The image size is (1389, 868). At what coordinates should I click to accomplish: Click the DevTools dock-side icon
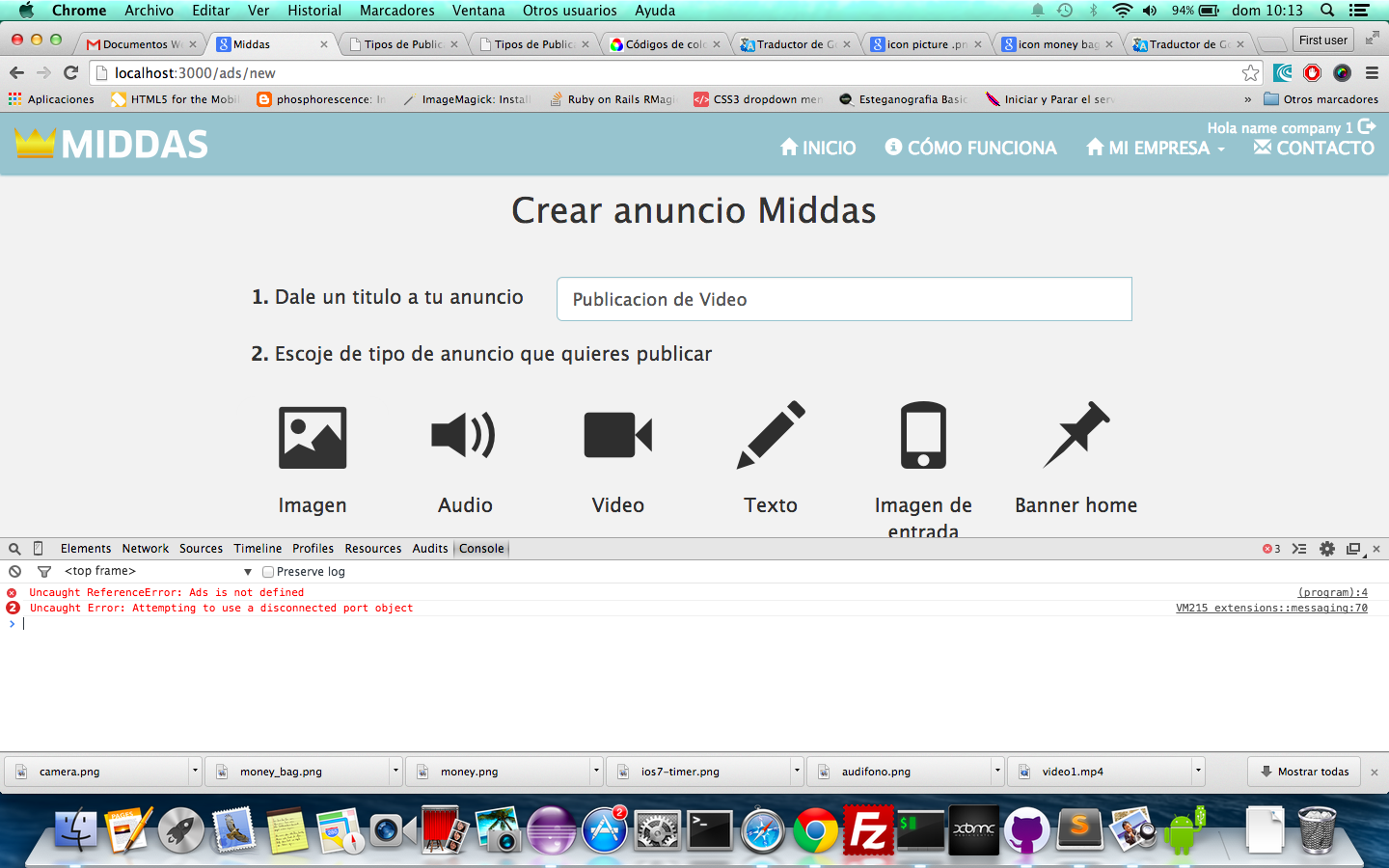pos(1353,549)
